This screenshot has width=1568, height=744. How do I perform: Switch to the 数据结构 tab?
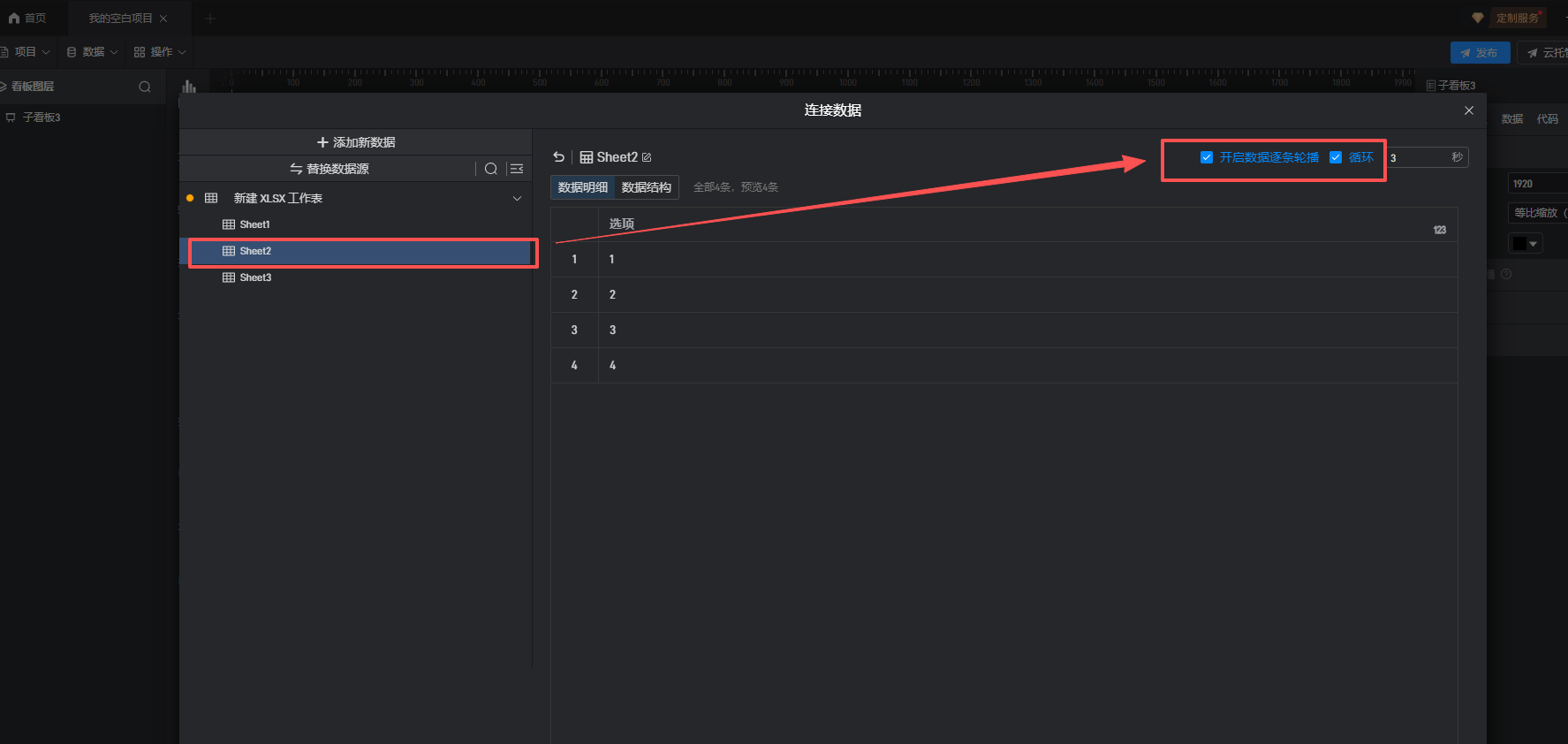pos(646,187)
